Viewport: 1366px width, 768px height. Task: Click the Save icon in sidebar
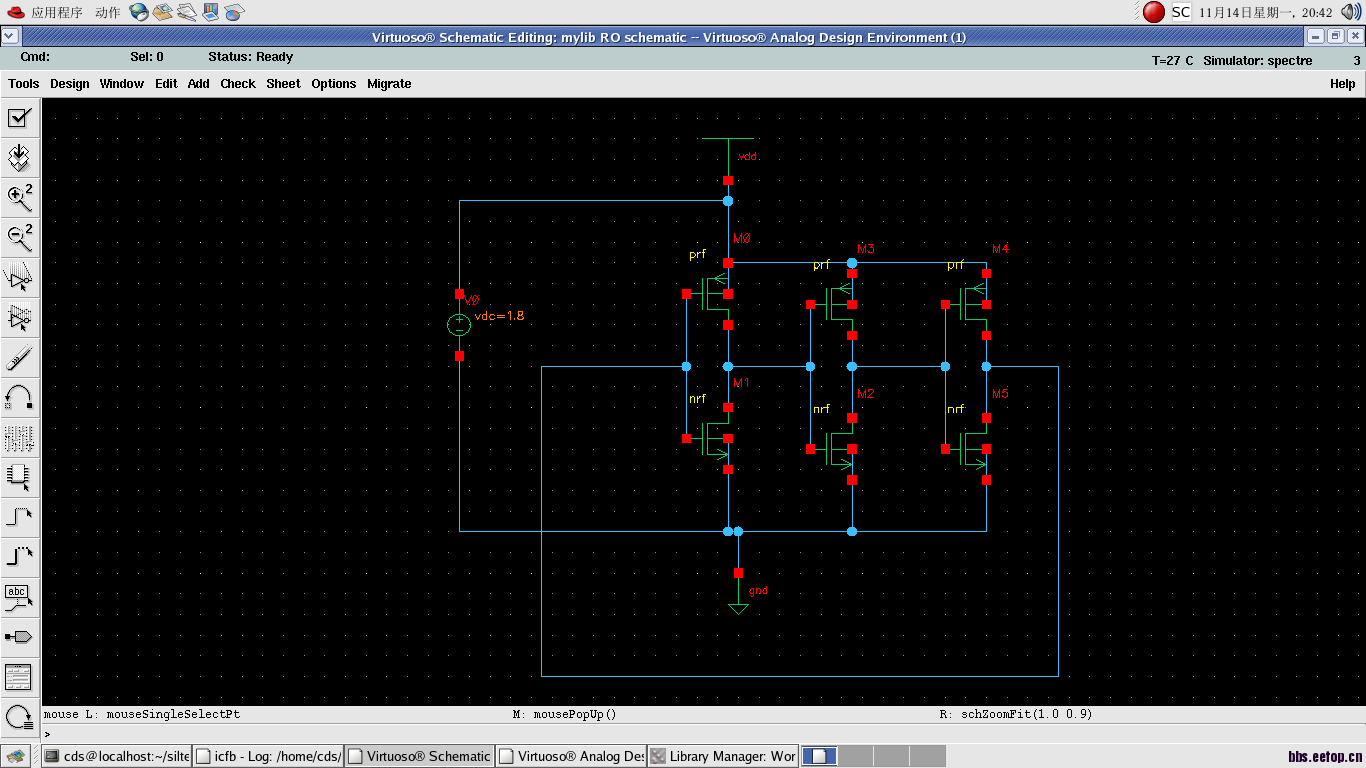tap(19, 158)
